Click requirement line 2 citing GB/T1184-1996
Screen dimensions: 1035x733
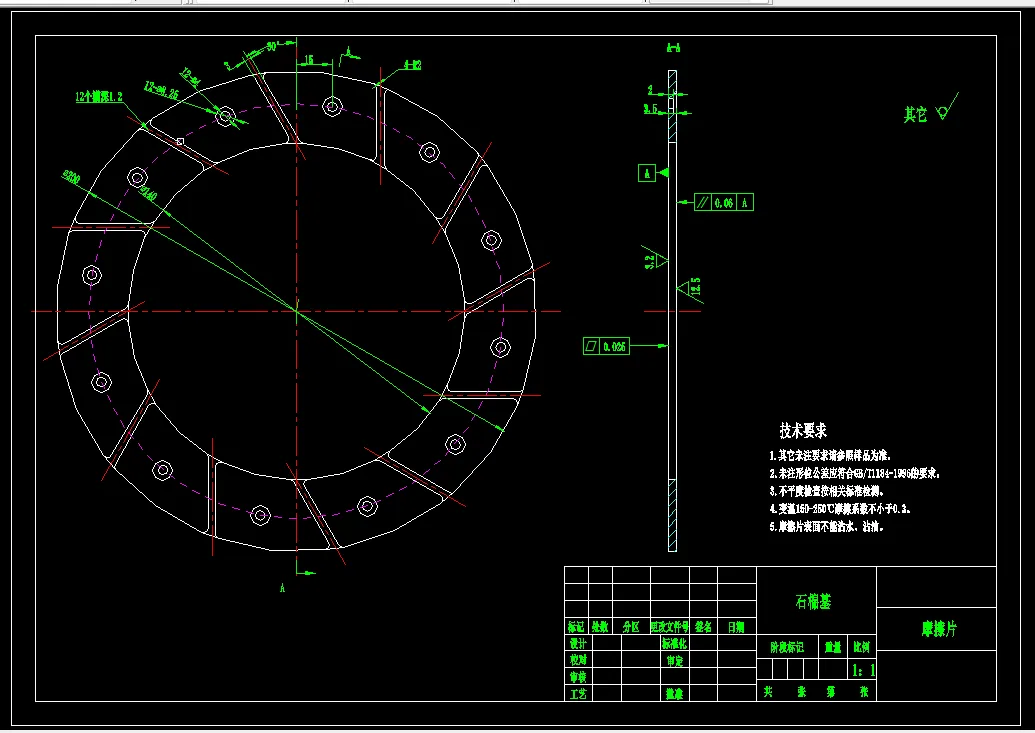coord(854,473)
